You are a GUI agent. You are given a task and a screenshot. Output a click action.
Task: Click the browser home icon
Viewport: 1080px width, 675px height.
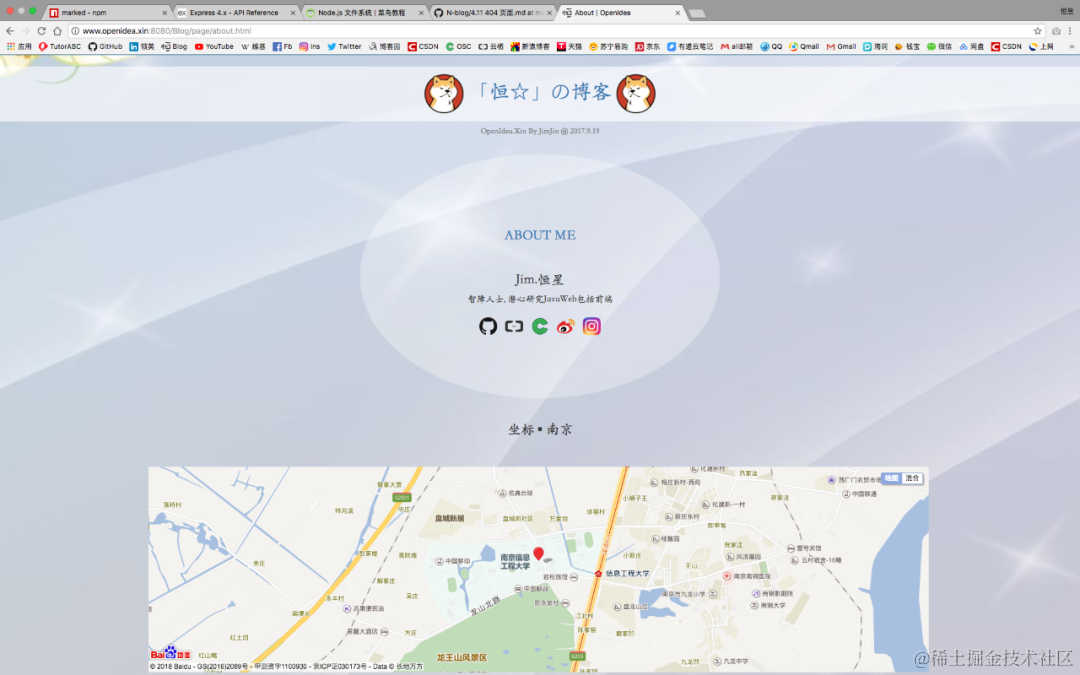57,31
